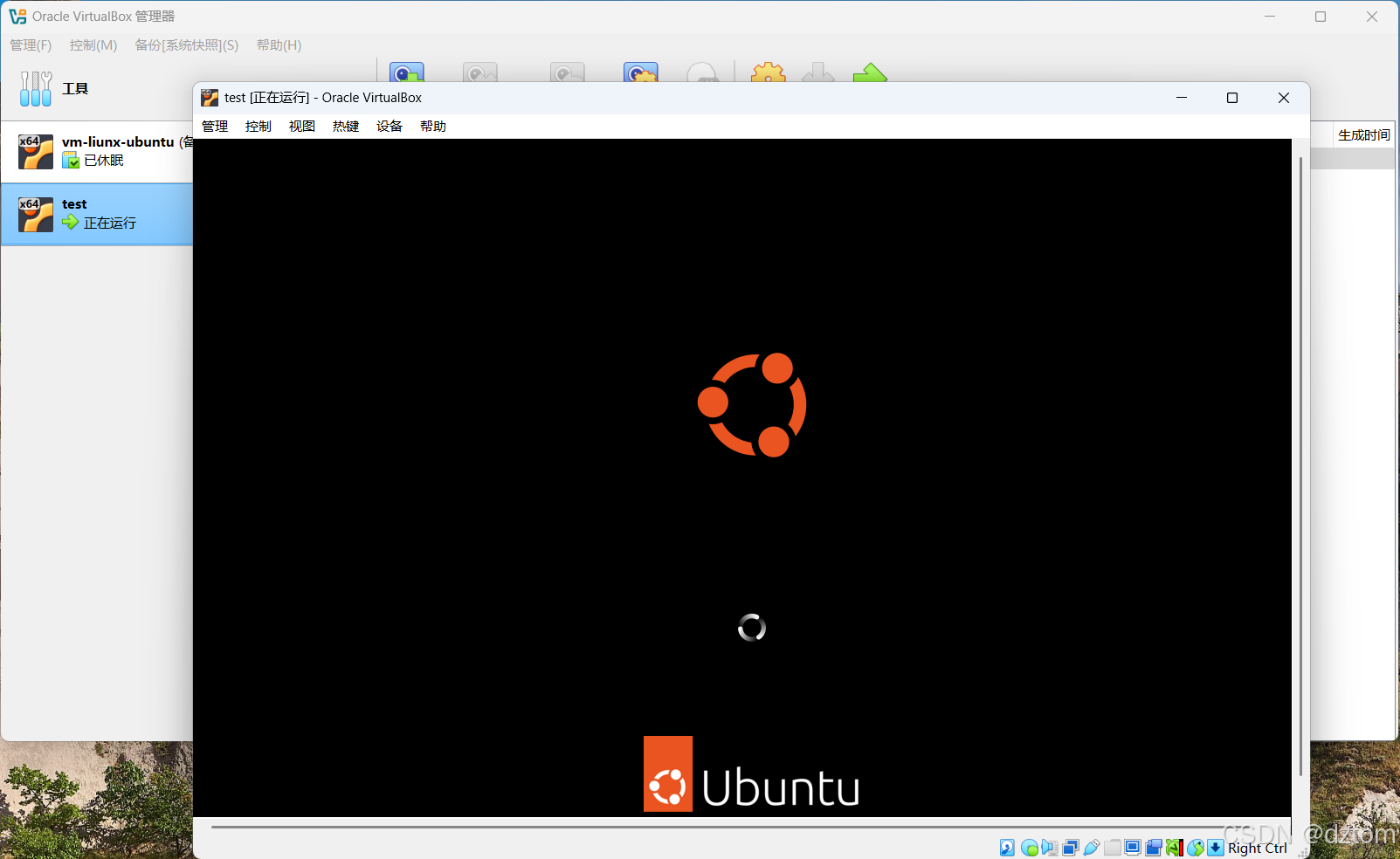Click the Settings gear icon in manager toolbar
Screen dimensions: 1400x859
[769, 72]
